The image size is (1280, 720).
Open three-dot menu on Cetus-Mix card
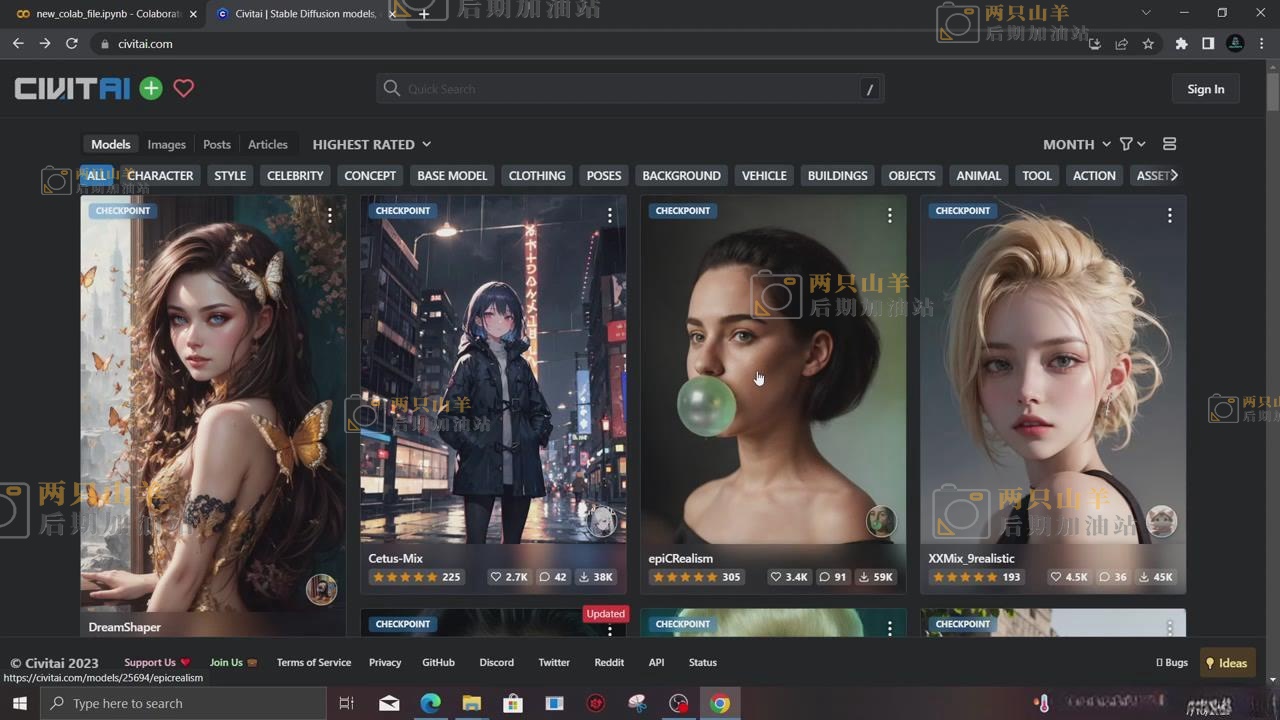(609, 215)
